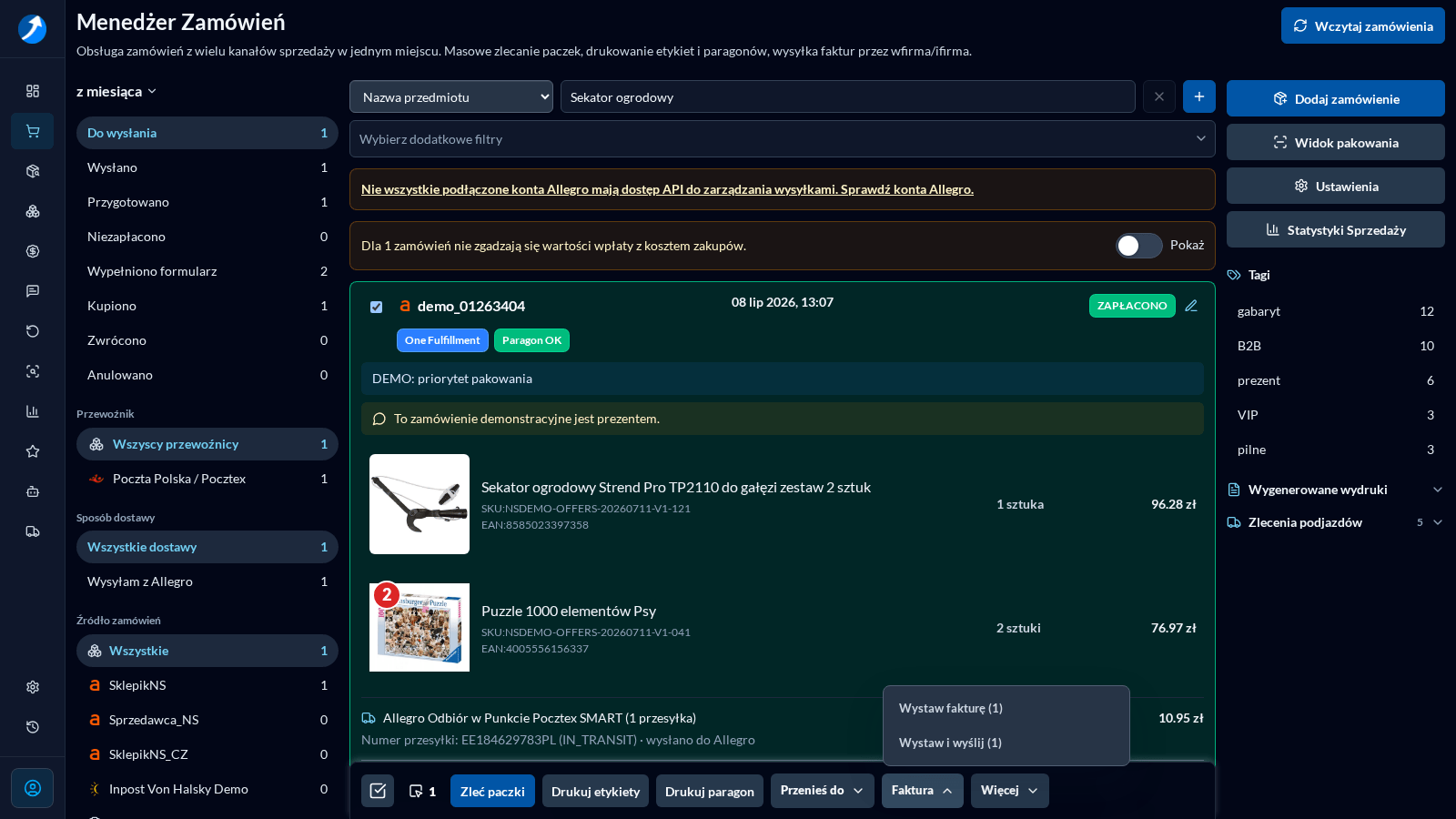Open the history clock icon in sidebar

33,727
